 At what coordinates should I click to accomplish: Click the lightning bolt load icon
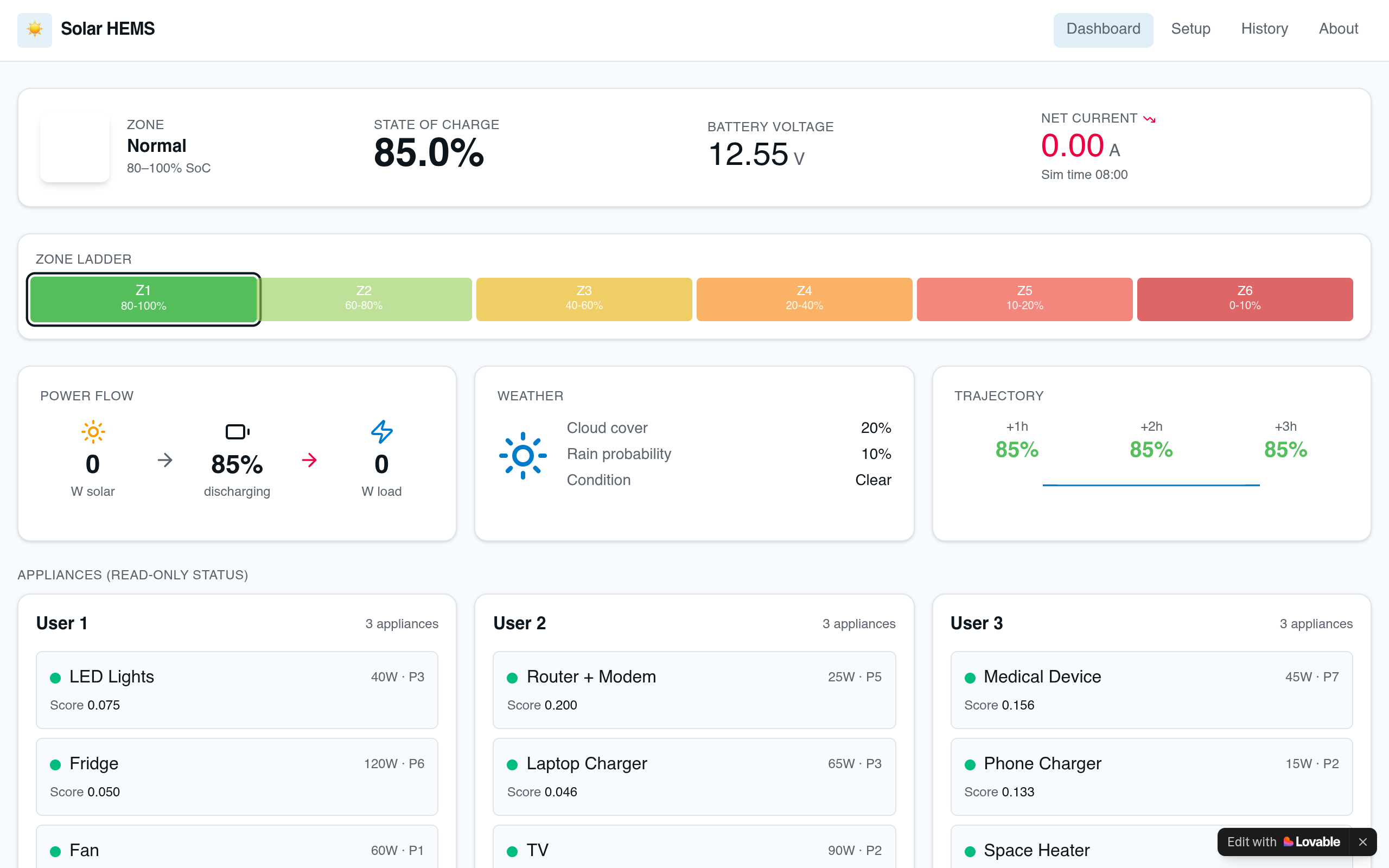pyautogui.click(x=381, y=432)
